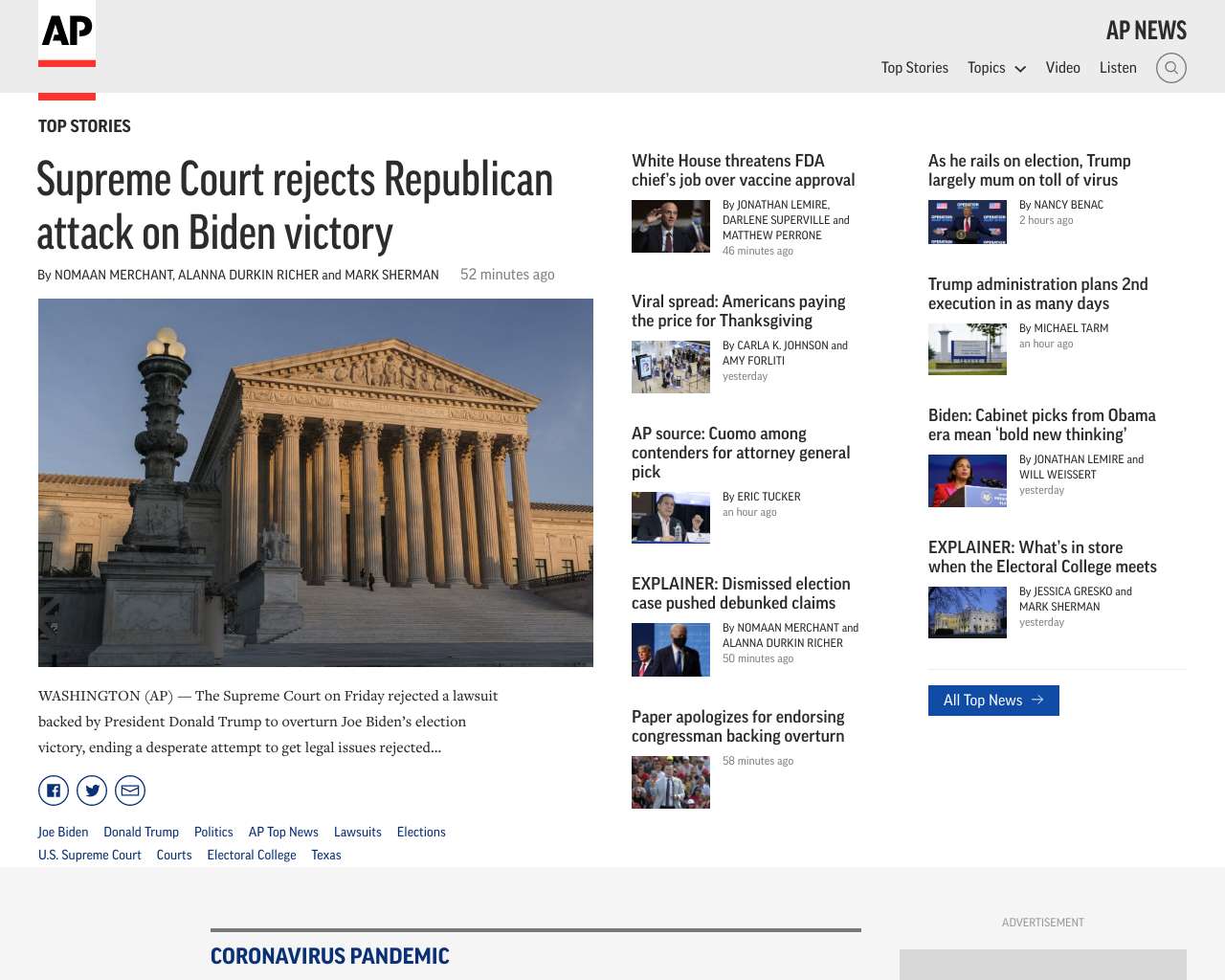Click byline MICHAEL TARM

[x=1064, y=328]
